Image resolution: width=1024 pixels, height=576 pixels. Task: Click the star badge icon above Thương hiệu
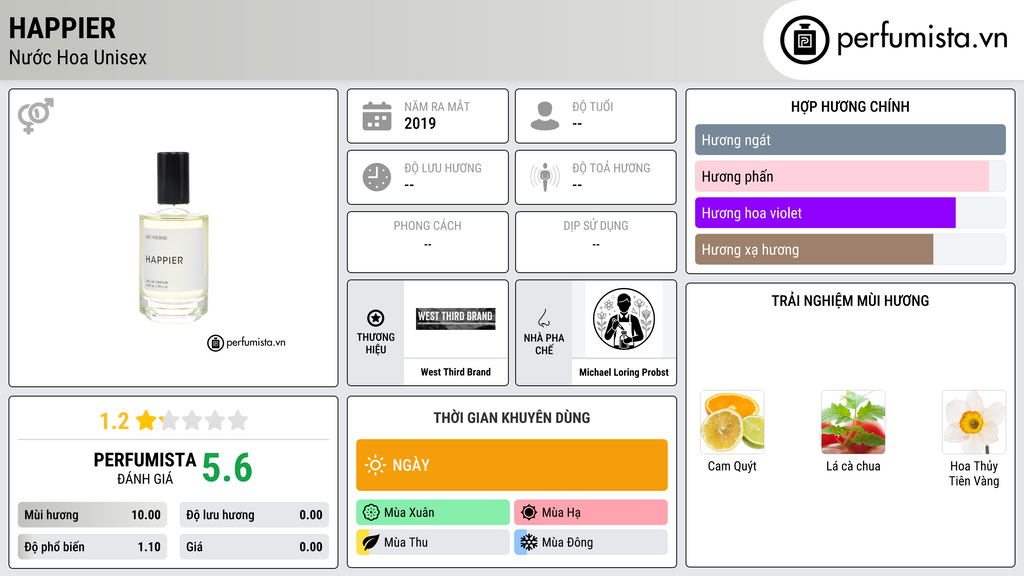coord(376,318)
